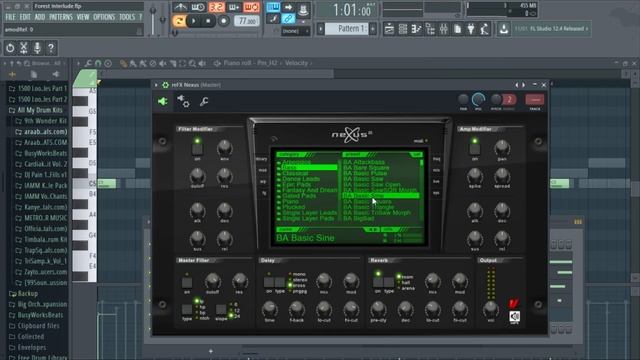Click the countdown 3.2 icon
The image size is (640, 360).
click(217, 7)
